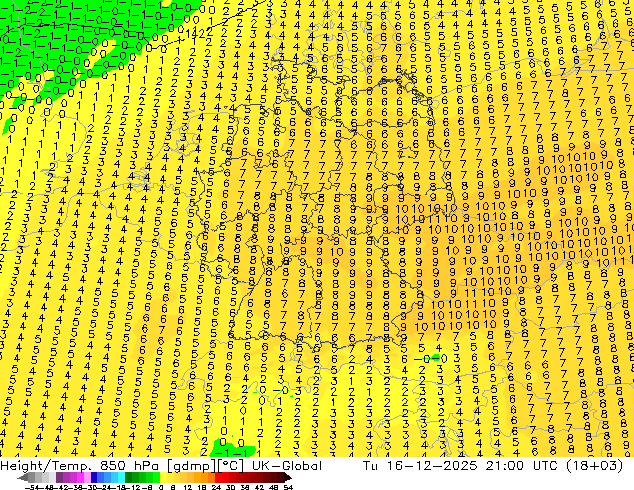Click the bright lime green legend swatch
The height and width of the screenshot is (490, 634).
click(156, 477)
